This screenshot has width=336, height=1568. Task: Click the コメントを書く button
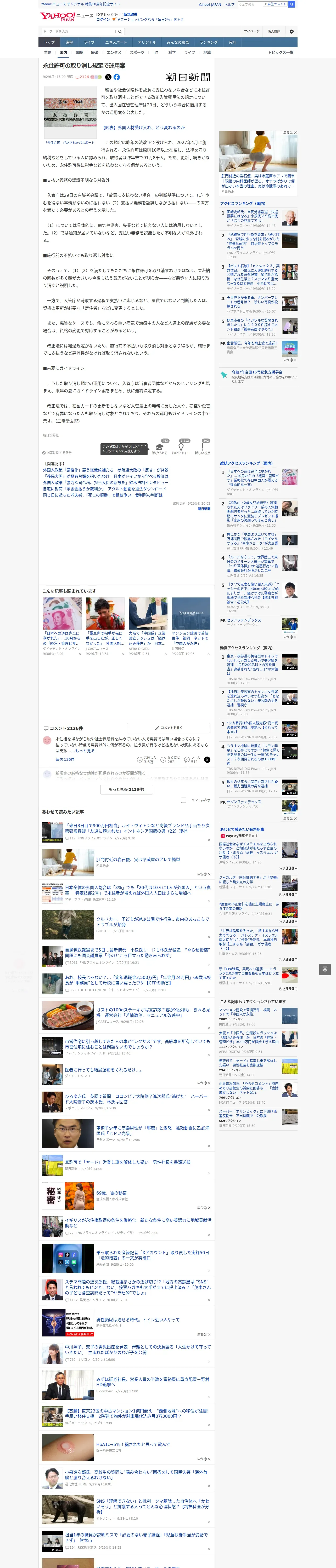169,728
